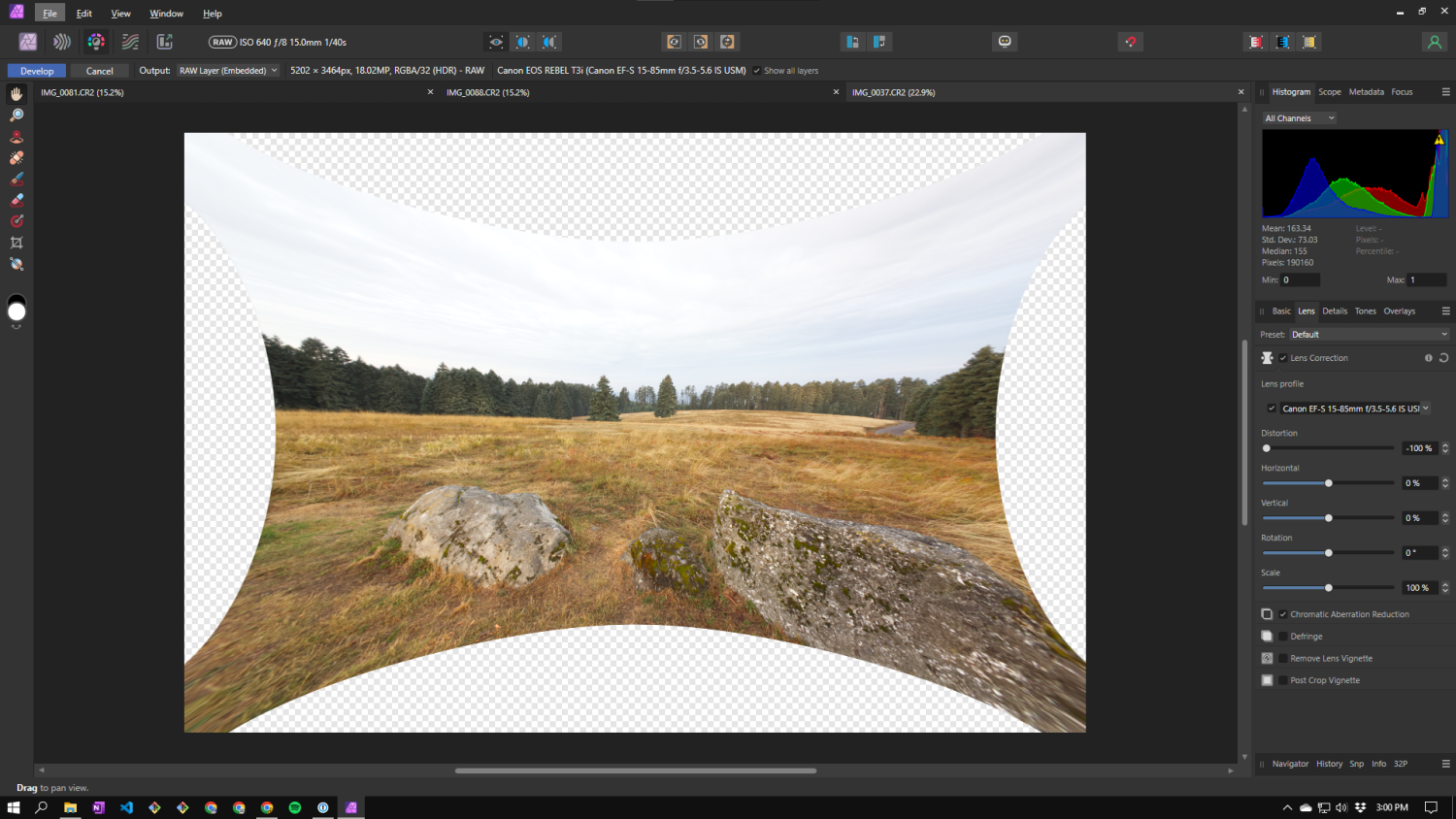Open Affinity Photo from the taskbar
This screenshot has height=819, width=1456.
click(350, 806)
